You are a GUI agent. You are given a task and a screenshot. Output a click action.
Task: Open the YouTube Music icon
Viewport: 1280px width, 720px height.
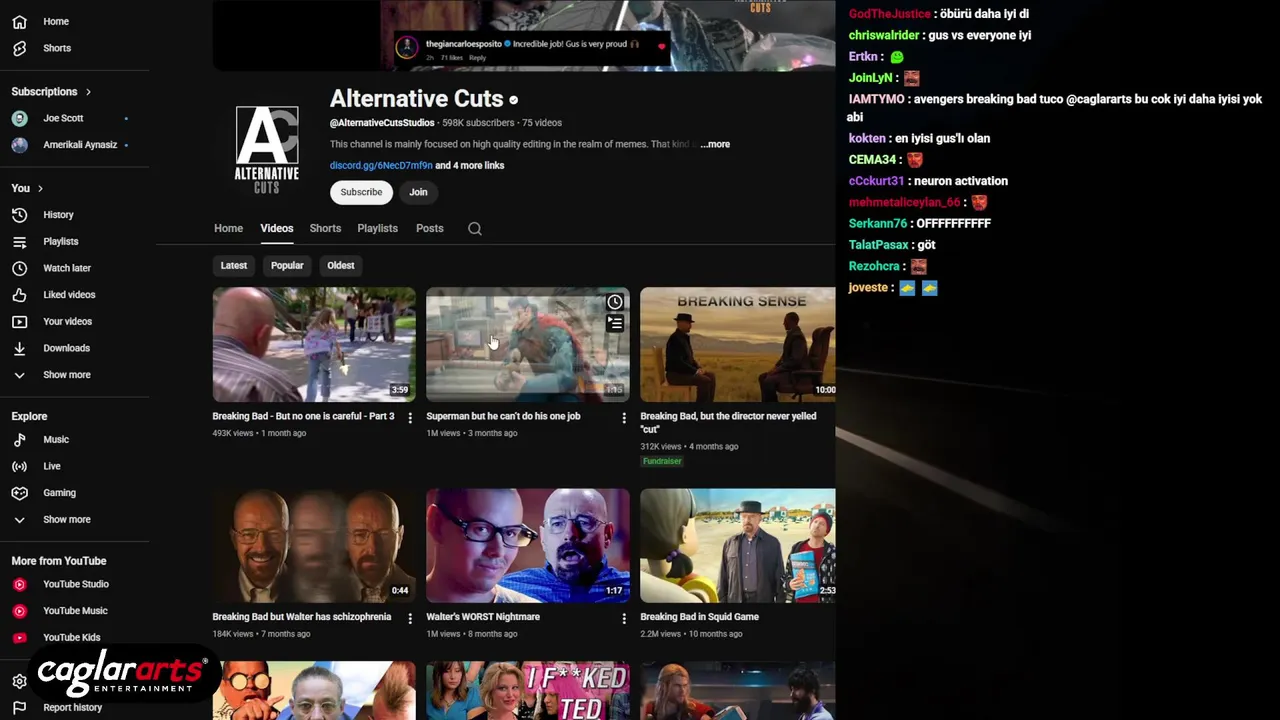[x=19, y=611]
